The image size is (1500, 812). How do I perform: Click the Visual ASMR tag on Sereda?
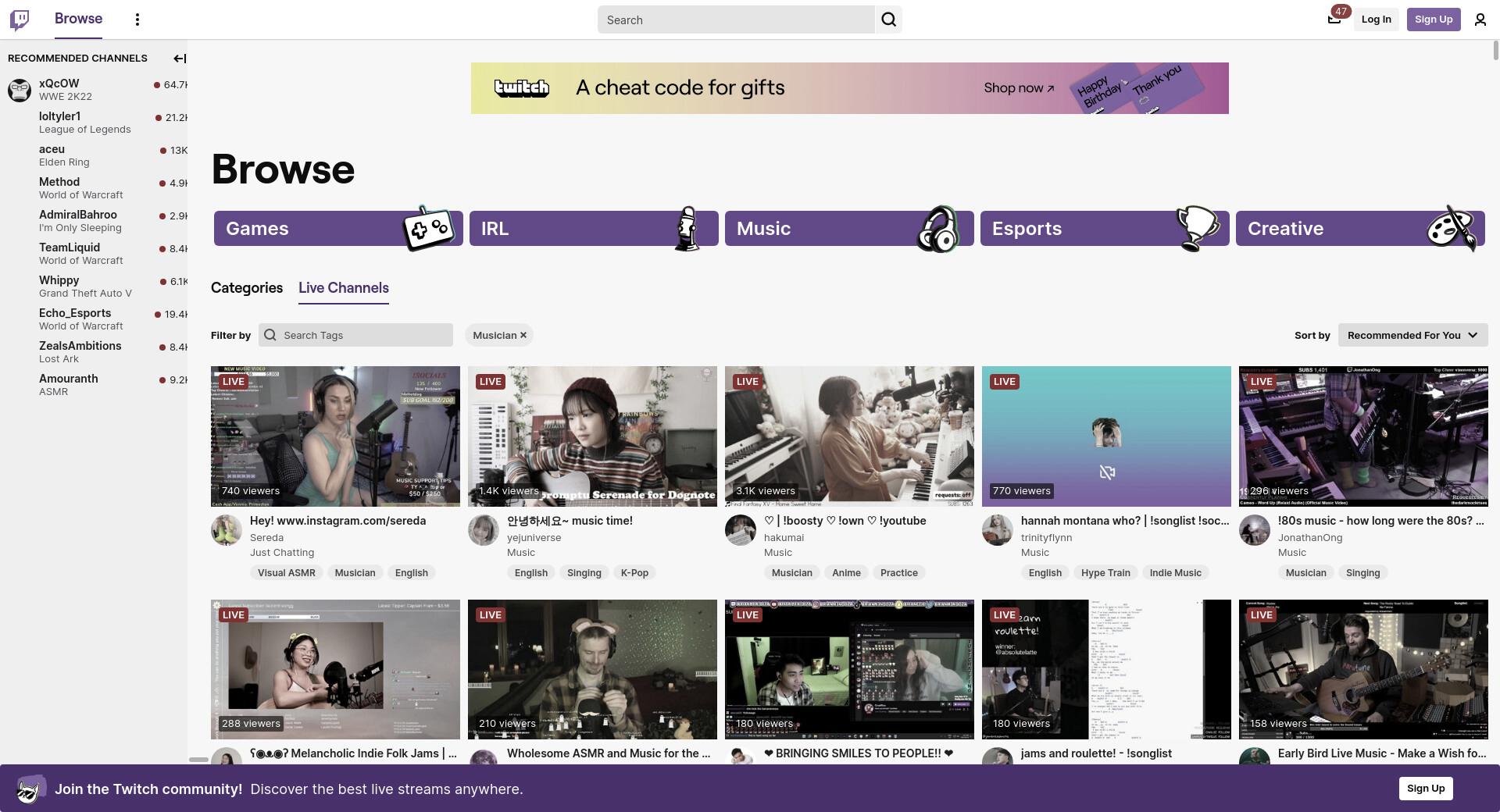(x=287, y=572)
